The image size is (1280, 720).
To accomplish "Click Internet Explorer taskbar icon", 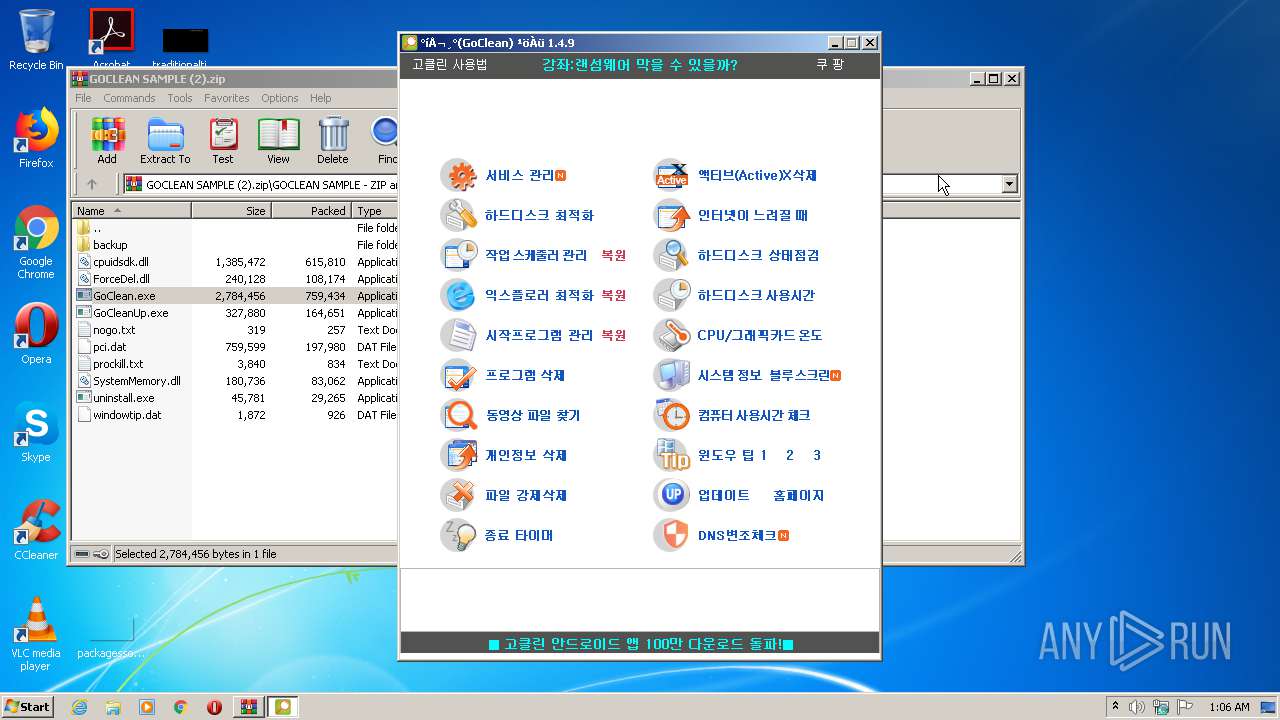I will [x=79, y=707].
